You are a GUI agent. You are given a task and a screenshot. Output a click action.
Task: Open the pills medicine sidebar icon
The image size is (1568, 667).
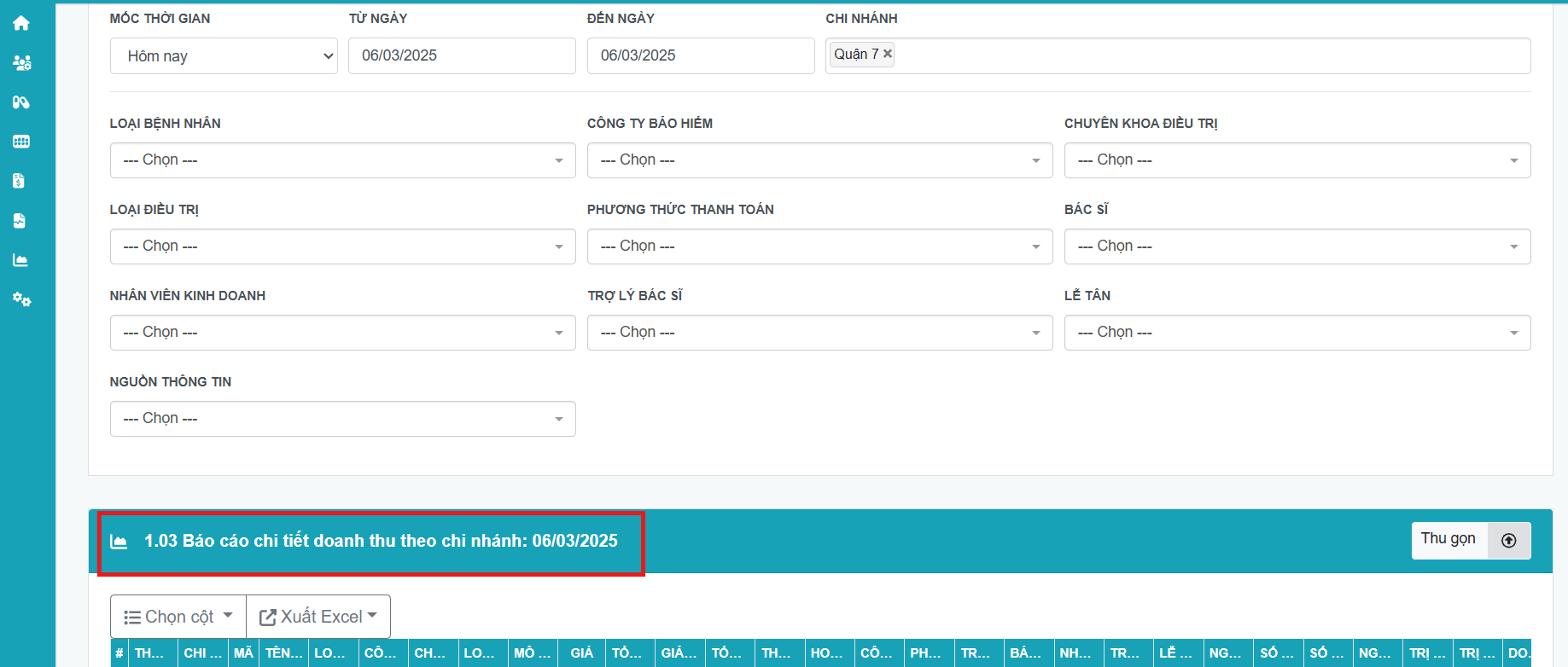pos(21,102)
